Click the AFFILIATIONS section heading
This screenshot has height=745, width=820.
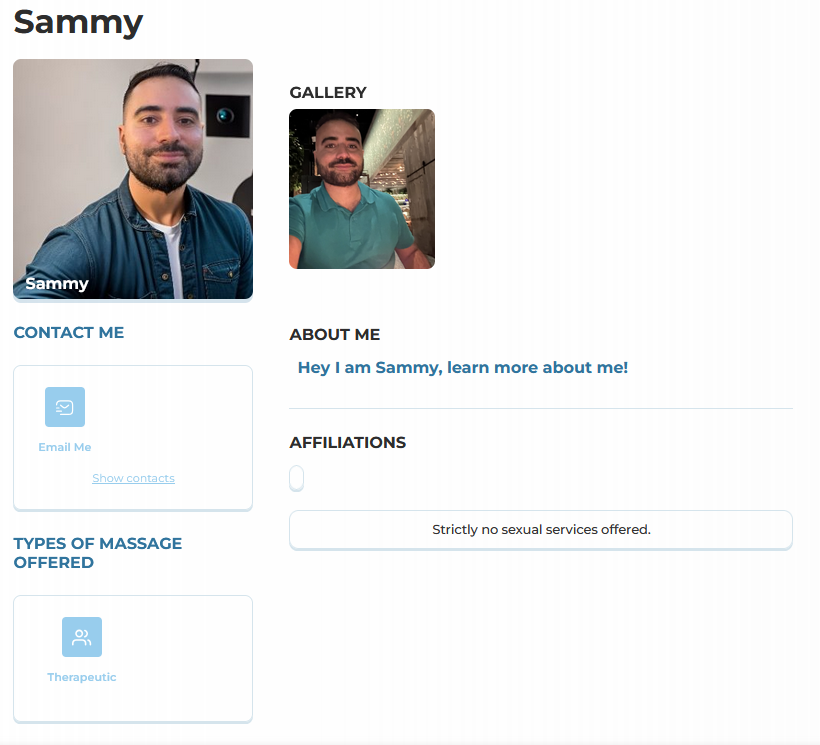click(x=348, y=443)
